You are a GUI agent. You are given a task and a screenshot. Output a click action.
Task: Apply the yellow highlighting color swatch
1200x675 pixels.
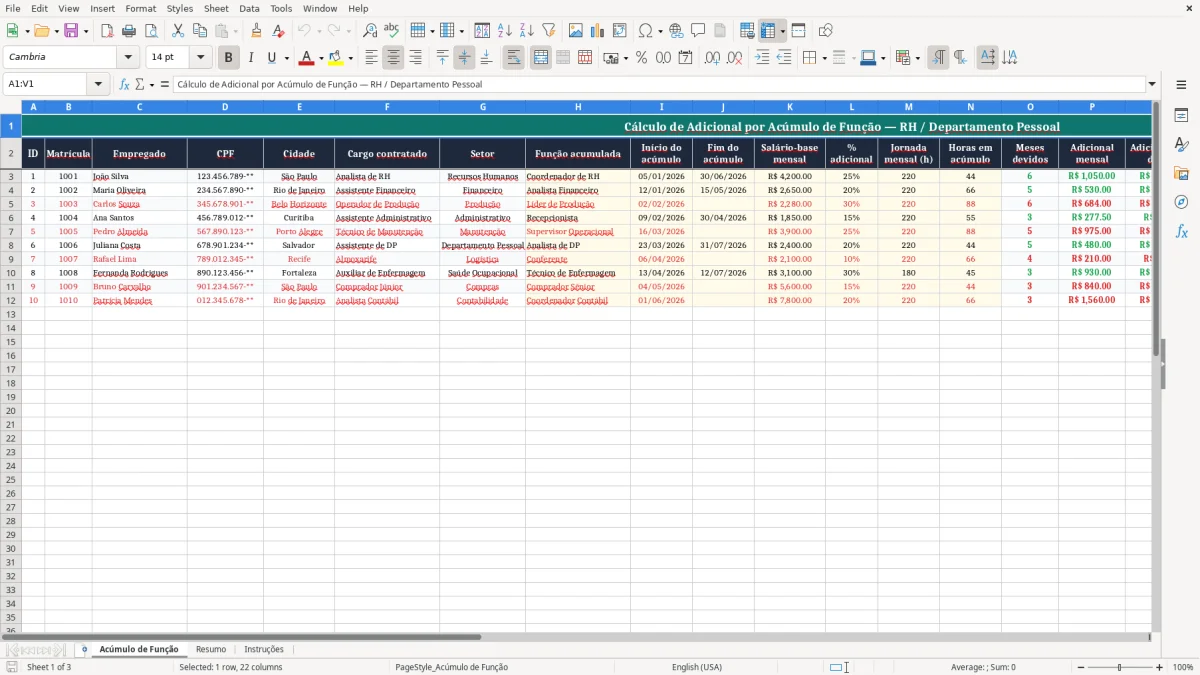tap(336, 58)
